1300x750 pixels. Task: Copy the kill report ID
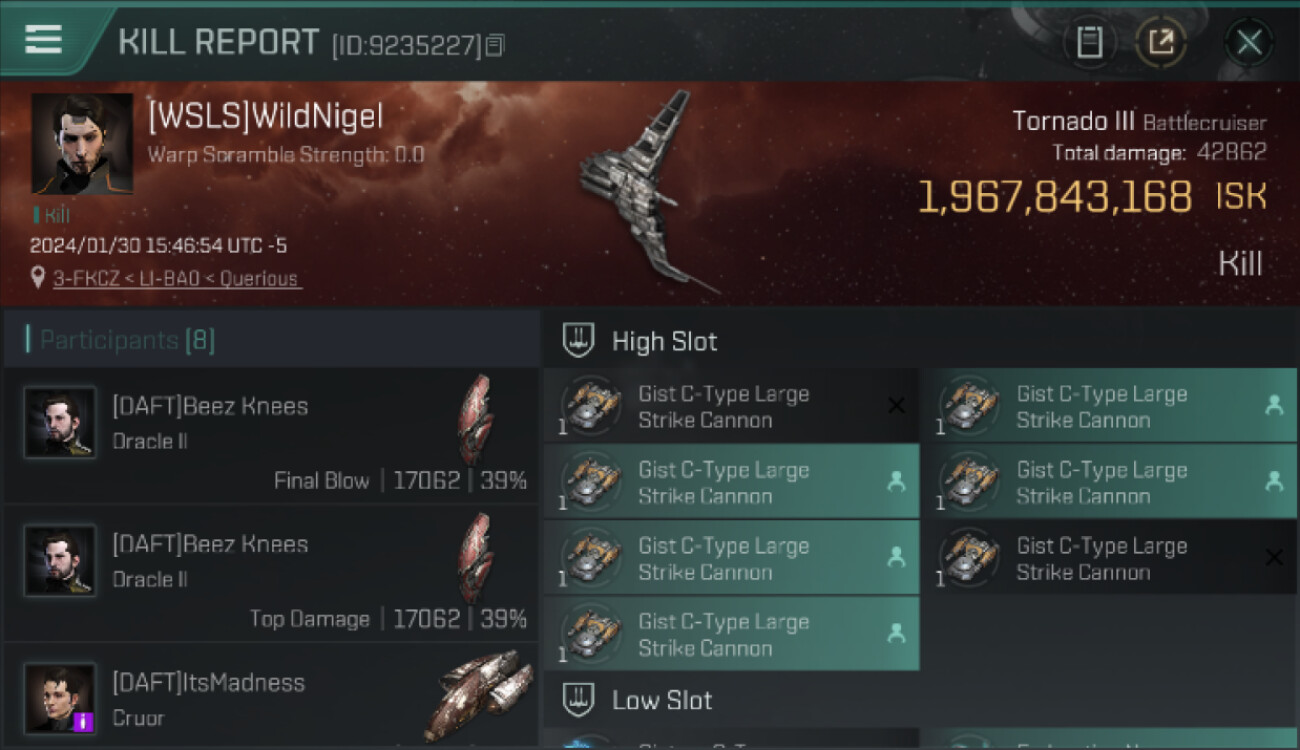[x=495, y=45]
